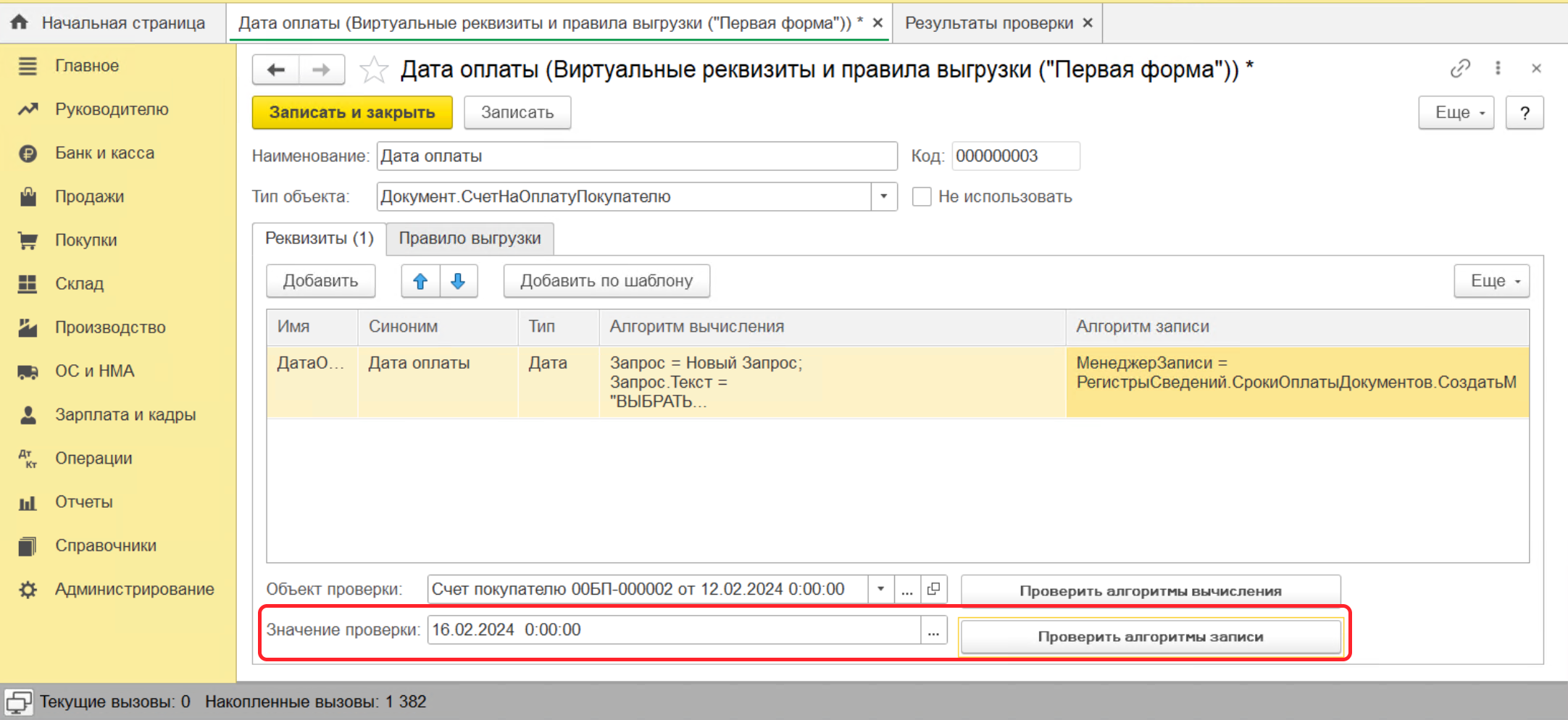The width and height of the screenshot is (1568, 720).
Task: Click the ОС и НМА truck icon
Action: tap(28, 372)
